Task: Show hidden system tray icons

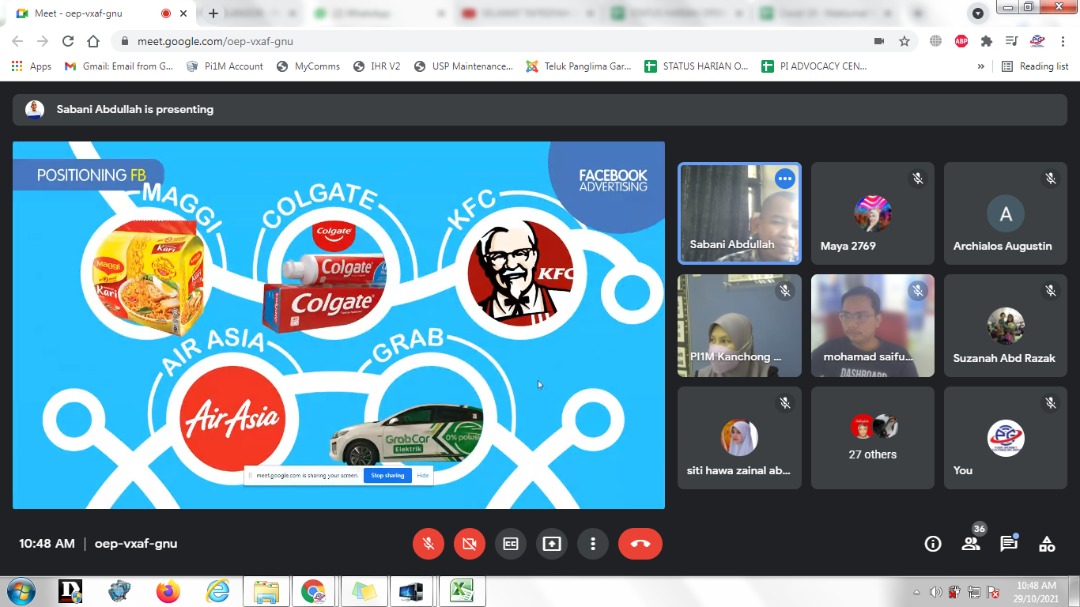Action: (916, 593)
